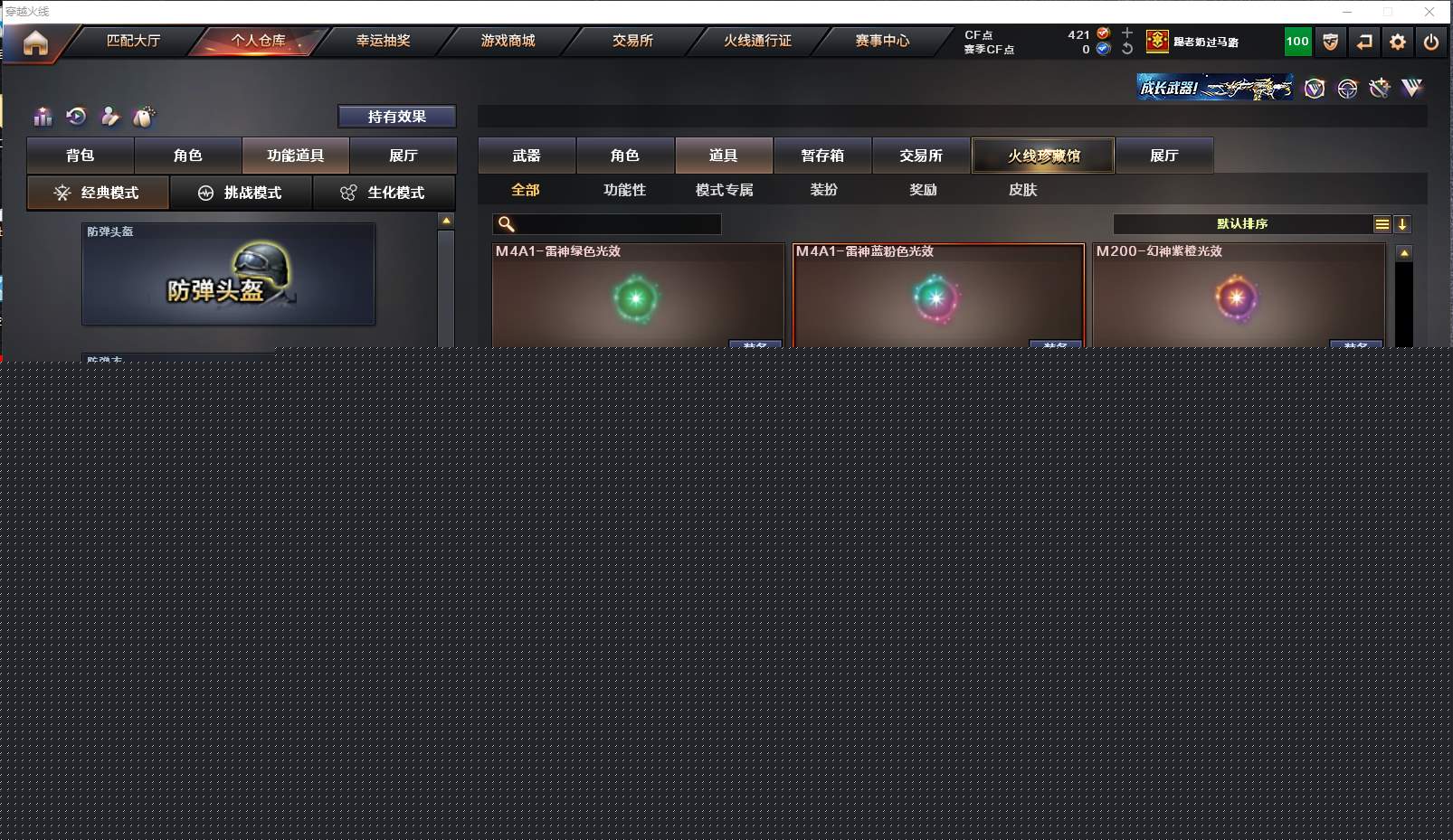Click the item search field

607,224
